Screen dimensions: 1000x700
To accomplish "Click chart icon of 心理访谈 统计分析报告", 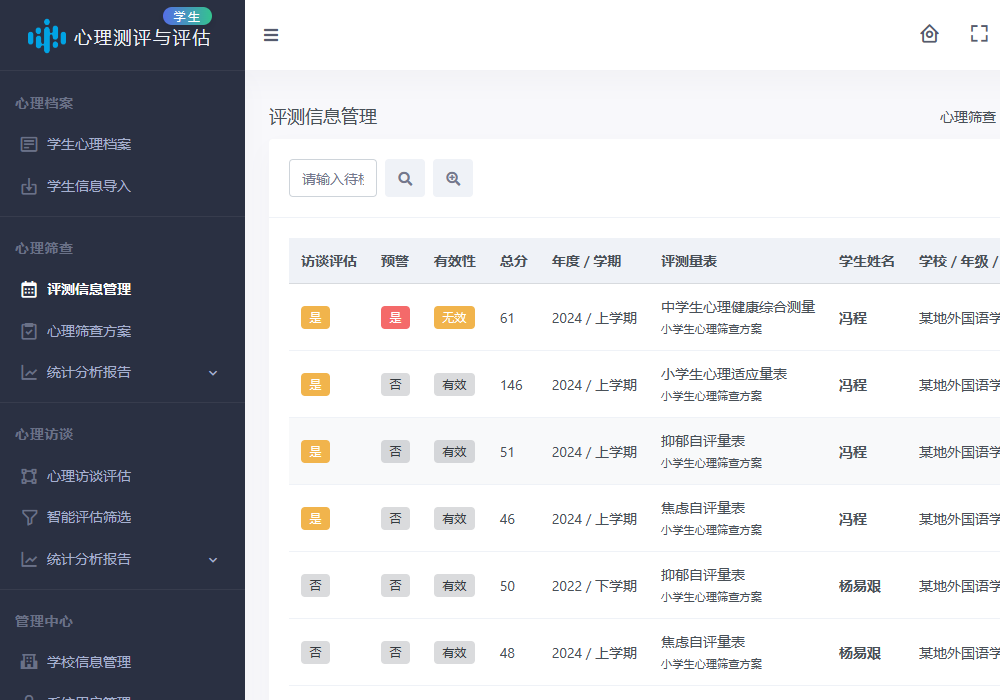I will (29, 560).
